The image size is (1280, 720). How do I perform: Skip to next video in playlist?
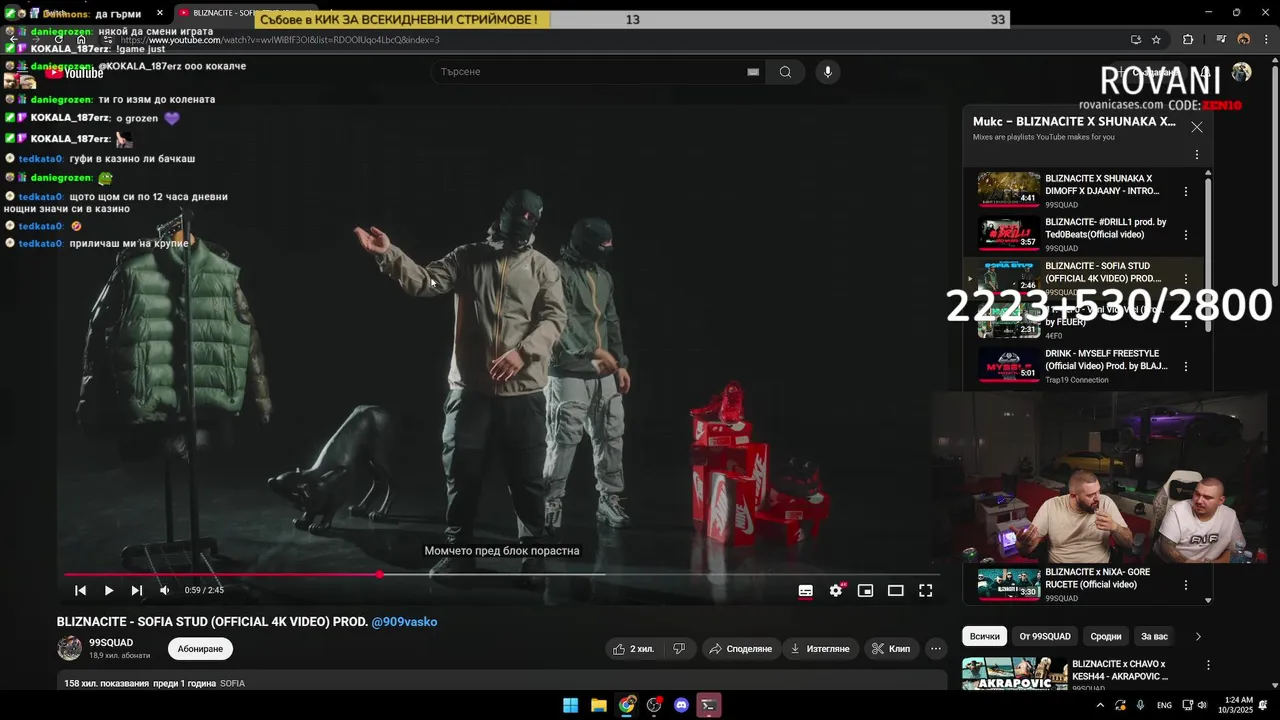pos(137,591)
